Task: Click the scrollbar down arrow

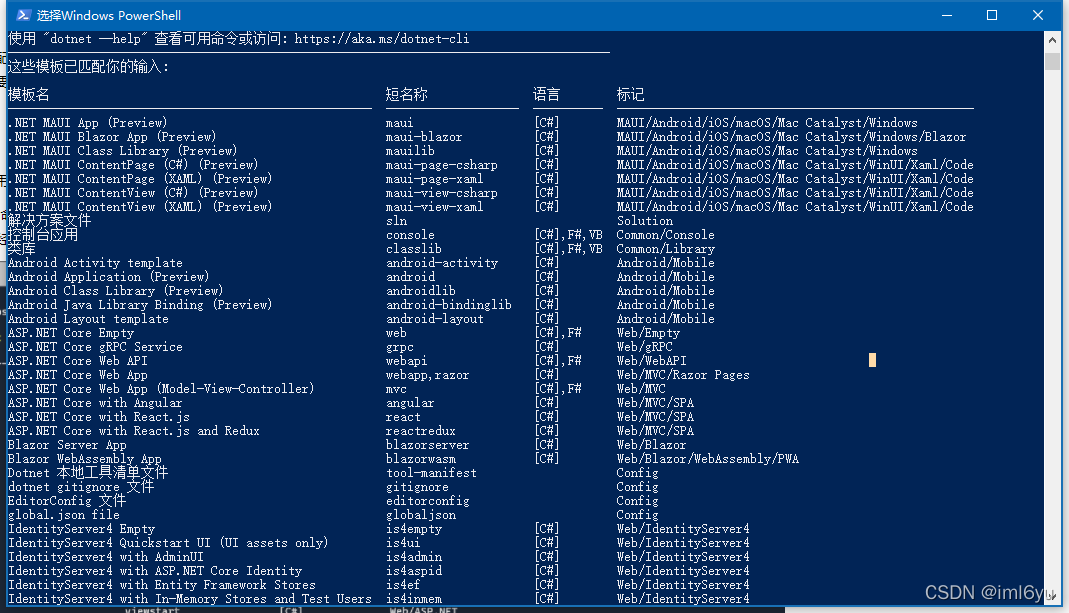Action: tap(1052, 596)
